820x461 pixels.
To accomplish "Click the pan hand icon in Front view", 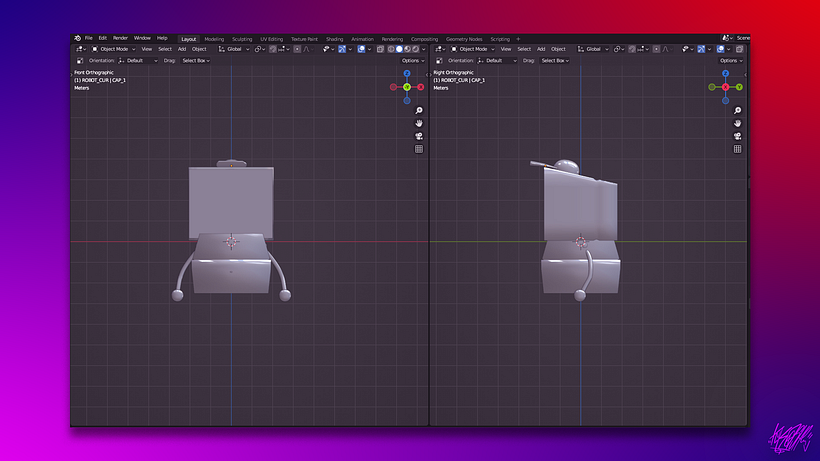I will click(419, 123).
